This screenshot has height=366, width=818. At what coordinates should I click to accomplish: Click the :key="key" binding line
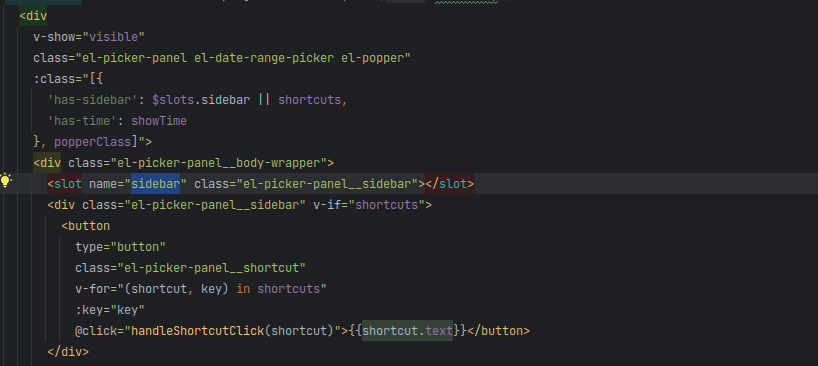click(110, 310)
